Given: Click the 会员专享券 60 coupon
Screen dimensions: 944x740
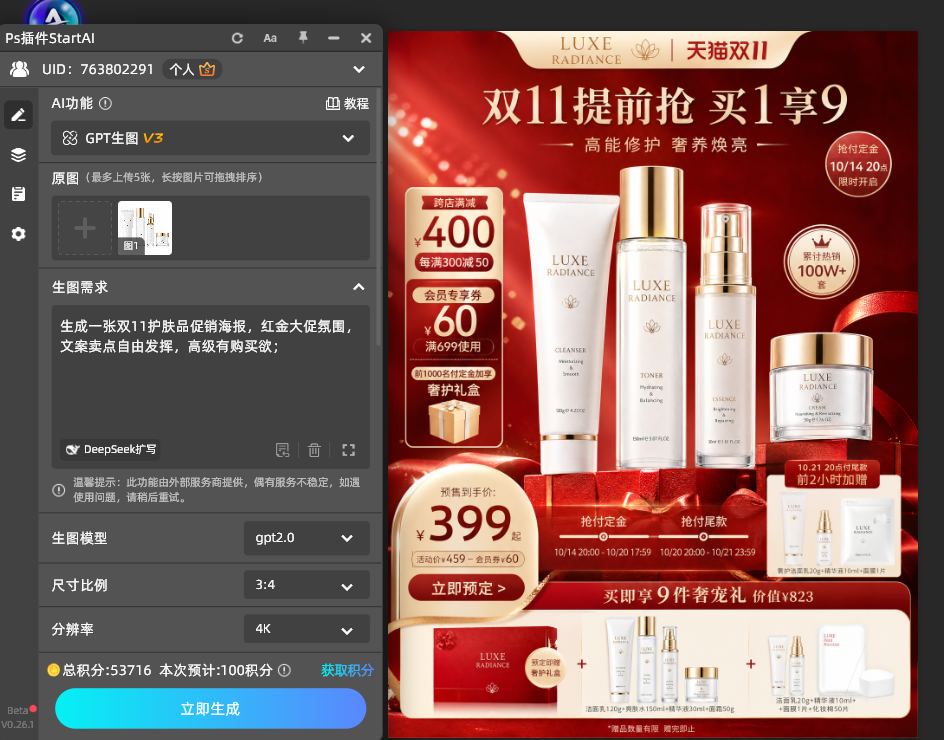Looking at the screenshot, I should tap(454, 319).
